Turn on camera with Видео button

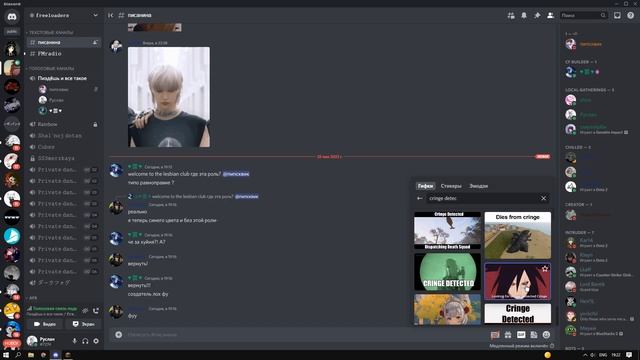coord(45,324)
